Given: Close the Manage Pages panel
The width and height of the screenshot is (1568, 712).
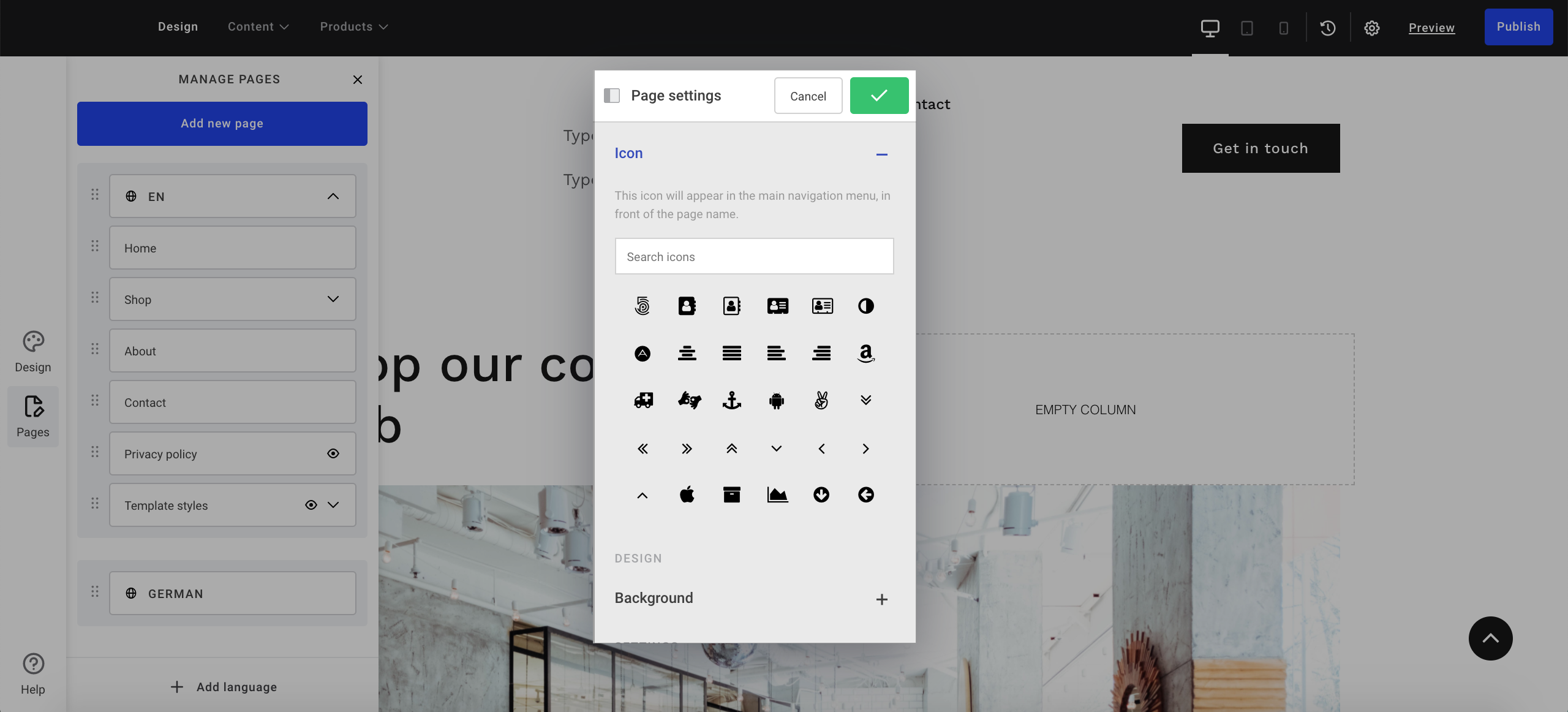Looking at the screenshot, I should (358, 80).
